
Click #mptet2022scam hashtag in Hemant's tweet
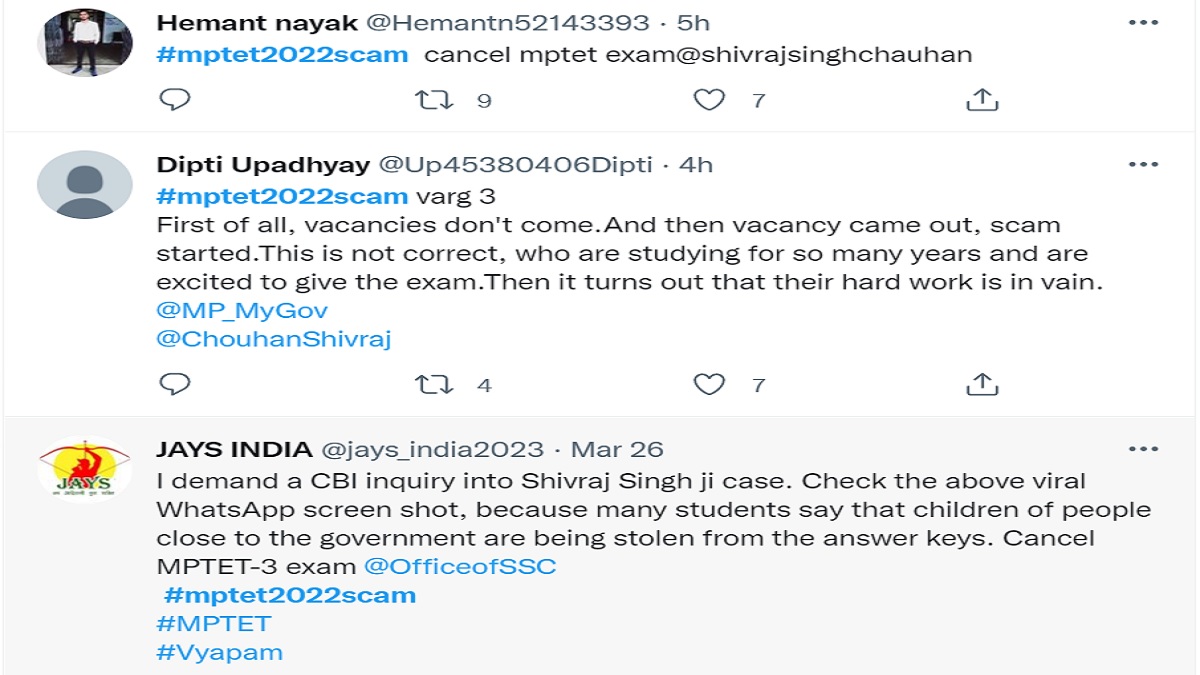point(282,54)
